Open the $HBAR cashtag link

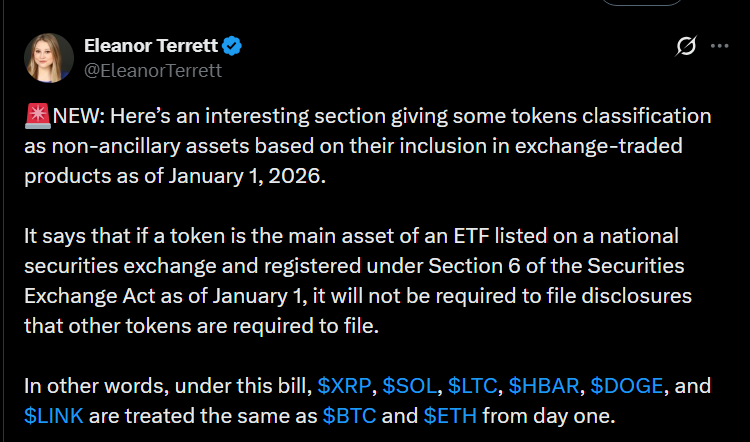(544, 386)
